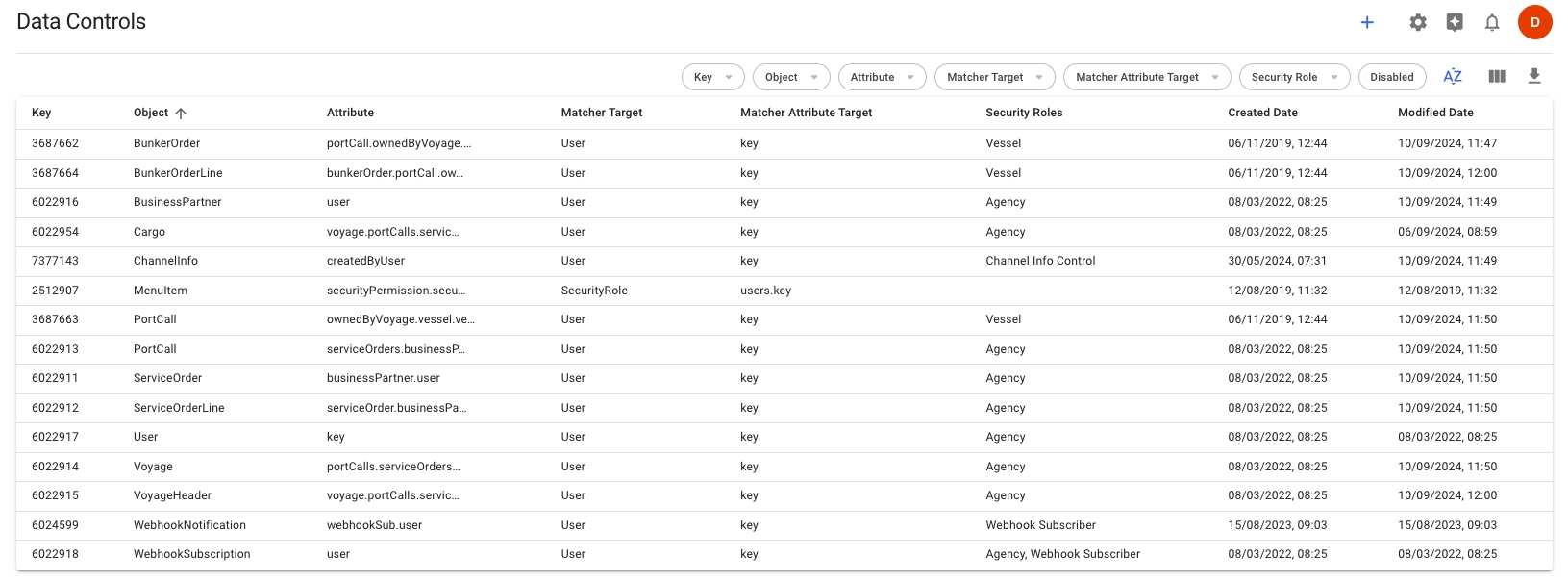Sort by the Created Date column header
1568x583 pixels.
1262,113
